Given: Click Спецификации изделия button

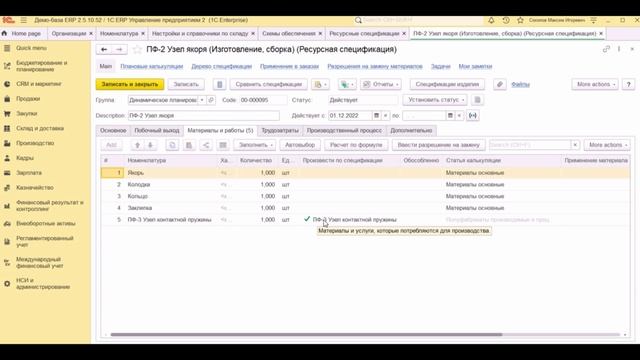Looking at the screenshot, I should 447,84.
